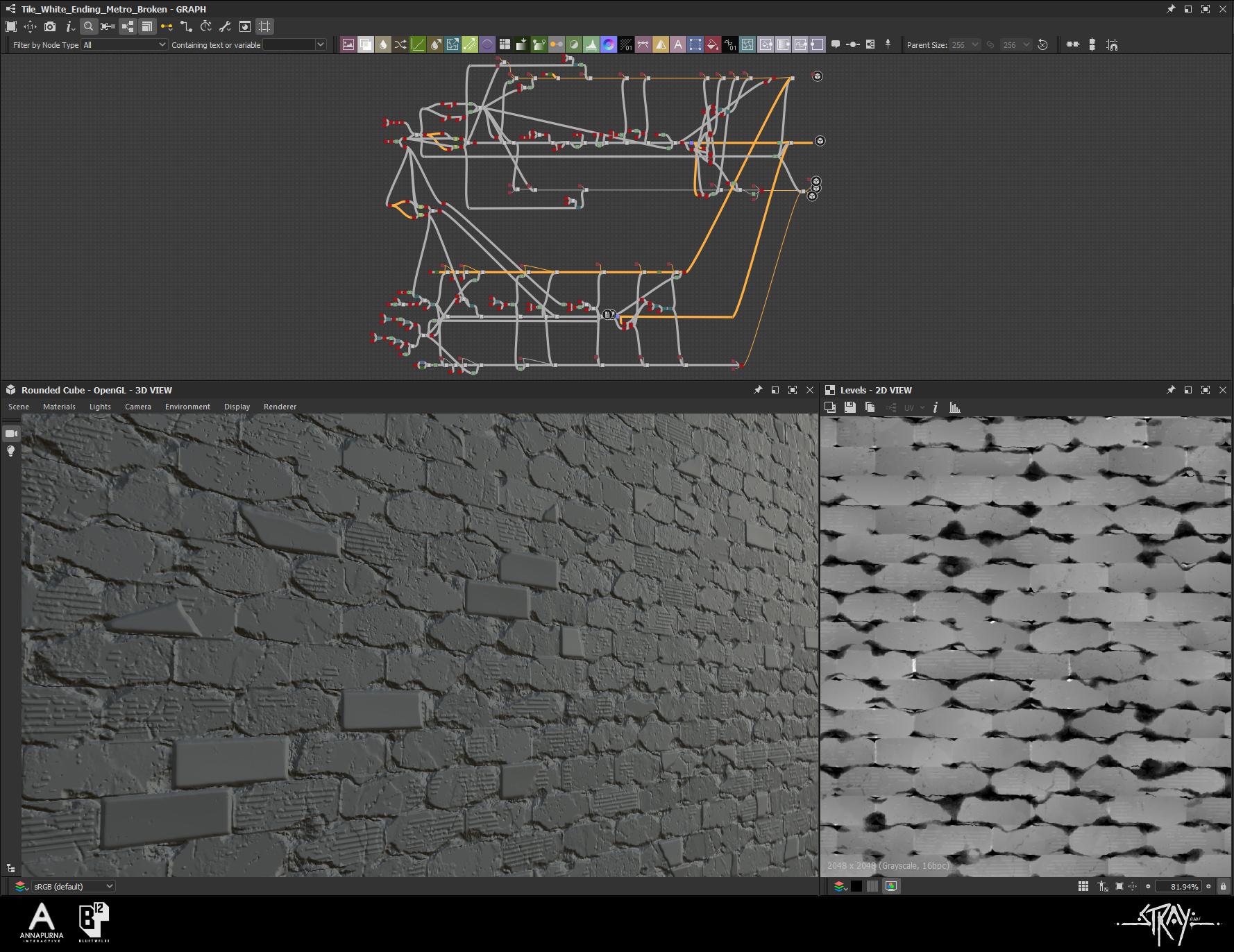Save the 2D view image with disk icon
Image resolution: width=1234 pixels, height=952 pixels.
(850, 408)
